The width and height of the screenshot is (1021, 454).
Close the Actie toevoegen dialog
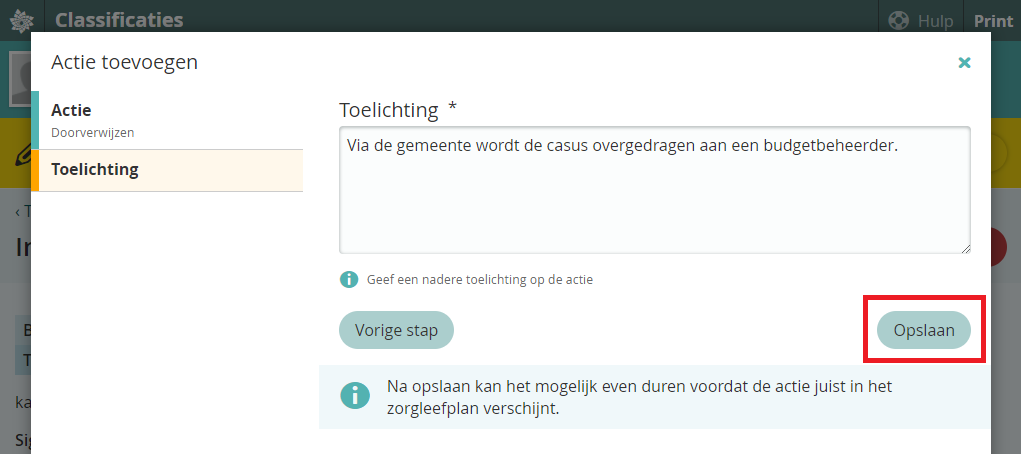[x=964, y=63]
